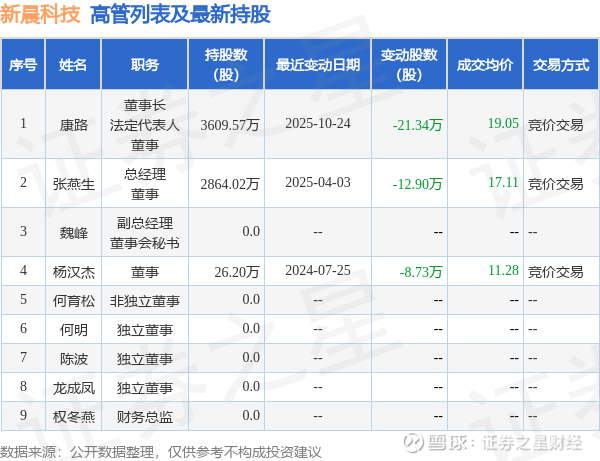This screenshot has height=461, width=600.
Task: Click the average price 11.28
Action: click(503, 270)
